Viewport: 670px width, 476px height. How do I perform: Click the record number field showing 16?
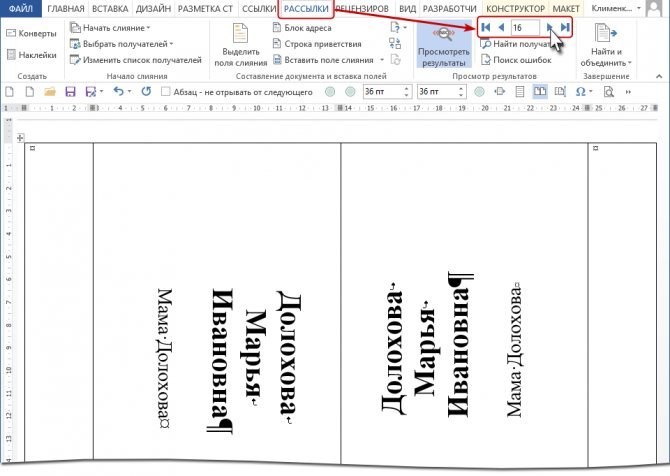point(524,27)
